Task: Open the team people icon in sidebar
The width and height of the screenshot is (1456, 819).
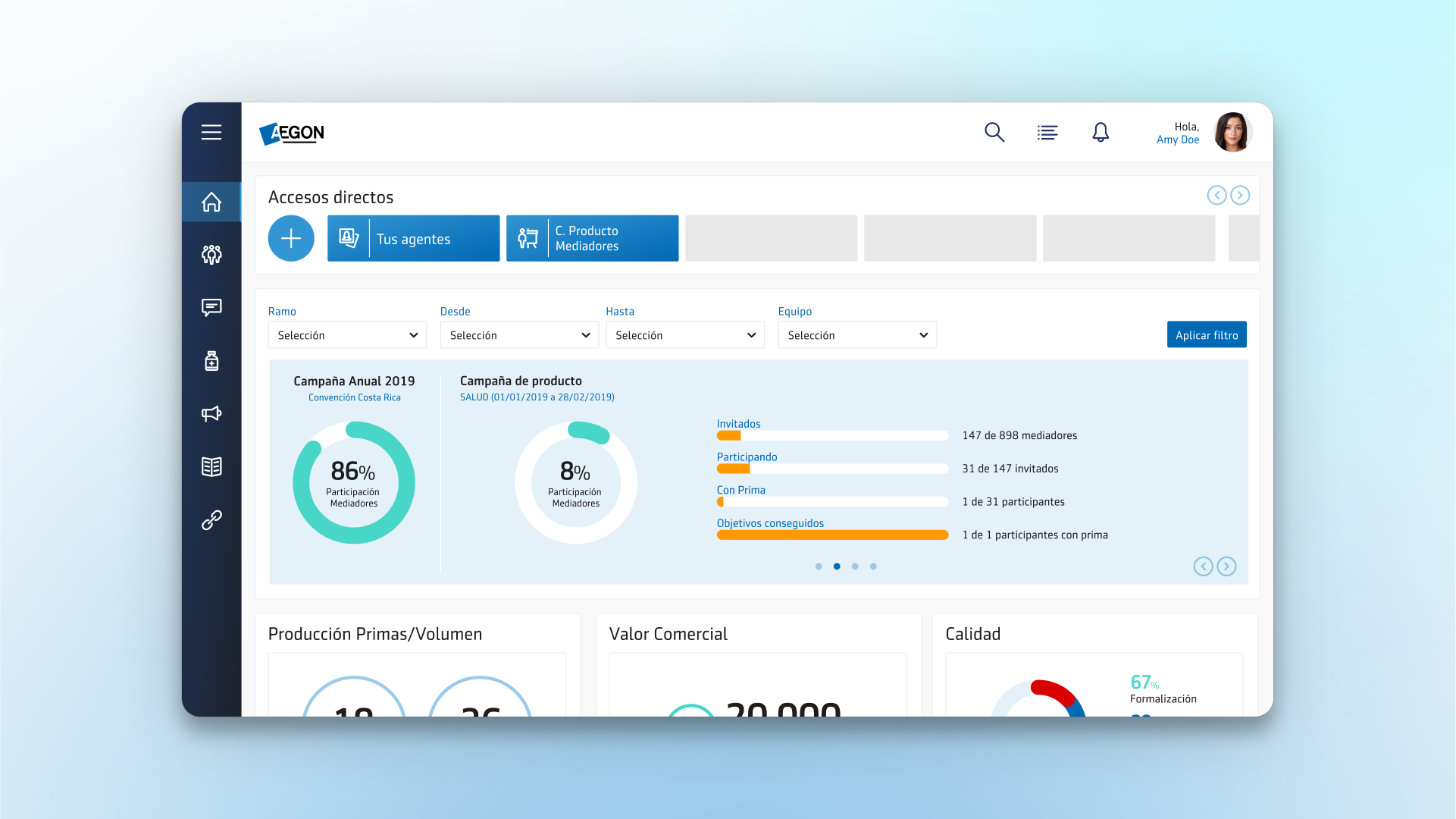Action: click(211, 254)
